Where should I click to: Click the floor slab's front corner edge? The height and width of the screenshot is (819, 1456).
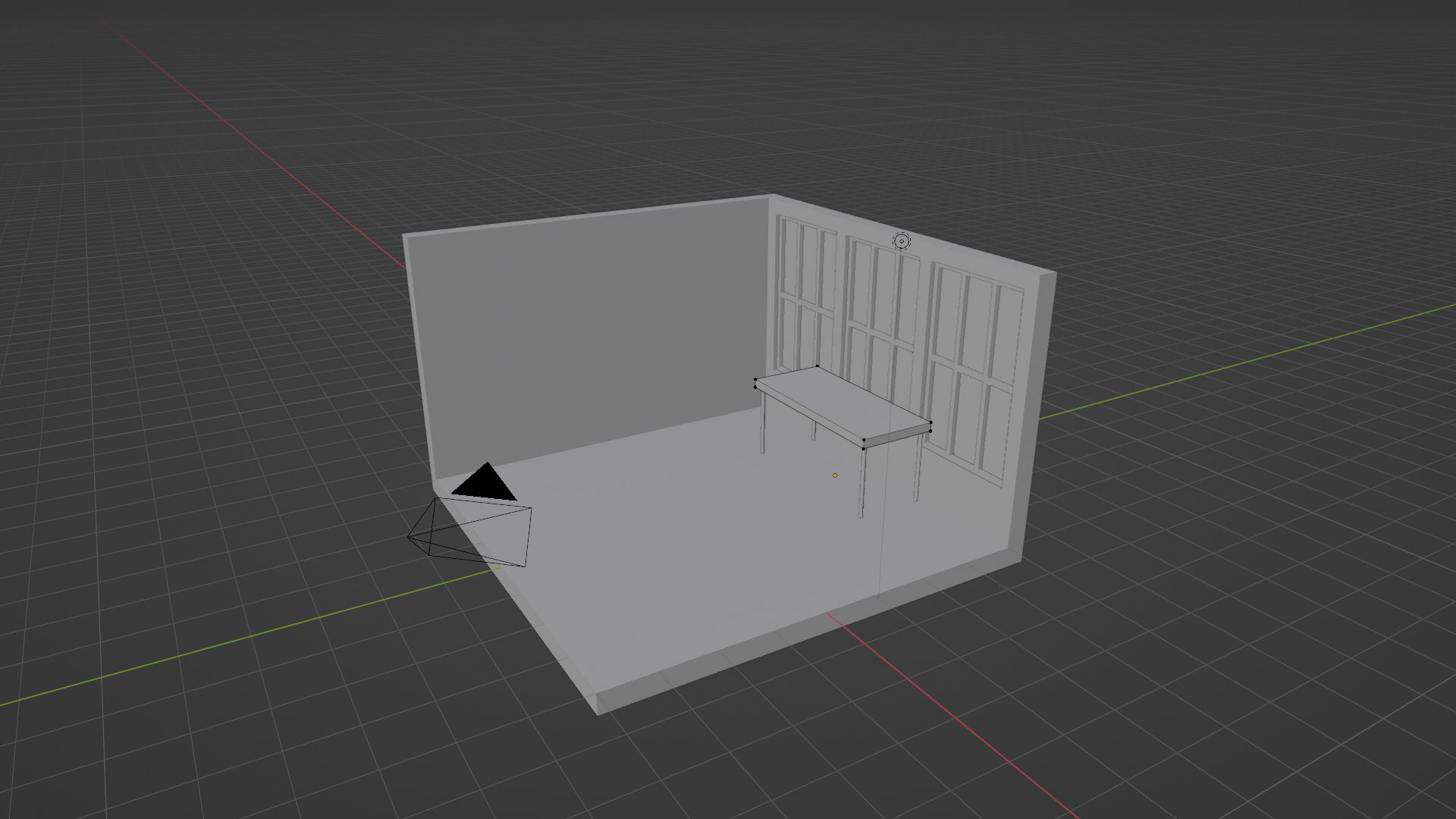pos(598,703)
